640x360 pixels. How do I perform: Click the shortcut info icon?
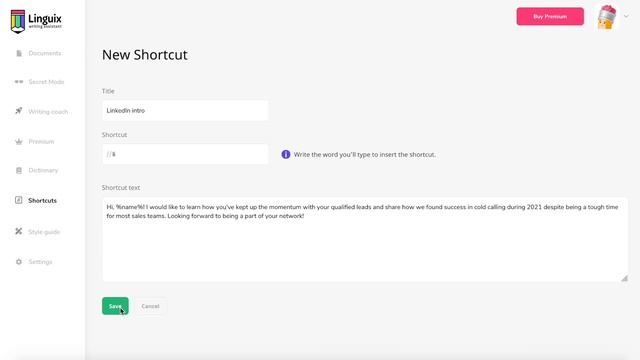pyautogui.click(x=286, y=154)
